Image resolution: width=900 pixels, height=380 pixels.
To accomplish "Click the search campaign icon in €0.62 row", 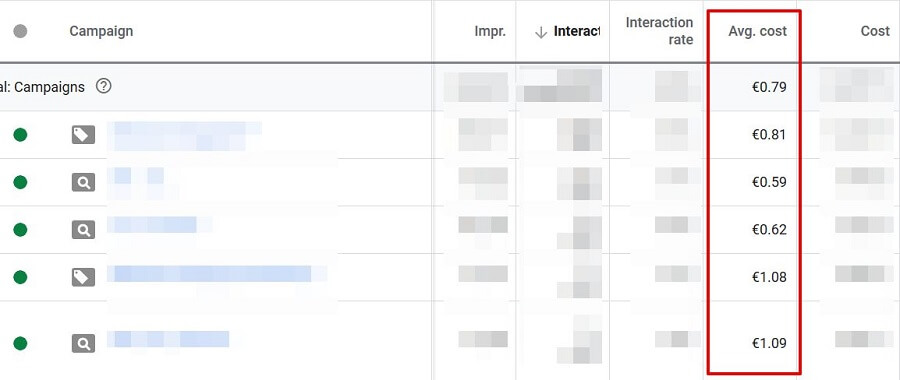I will pyautogui.click(x=83, y=230).
